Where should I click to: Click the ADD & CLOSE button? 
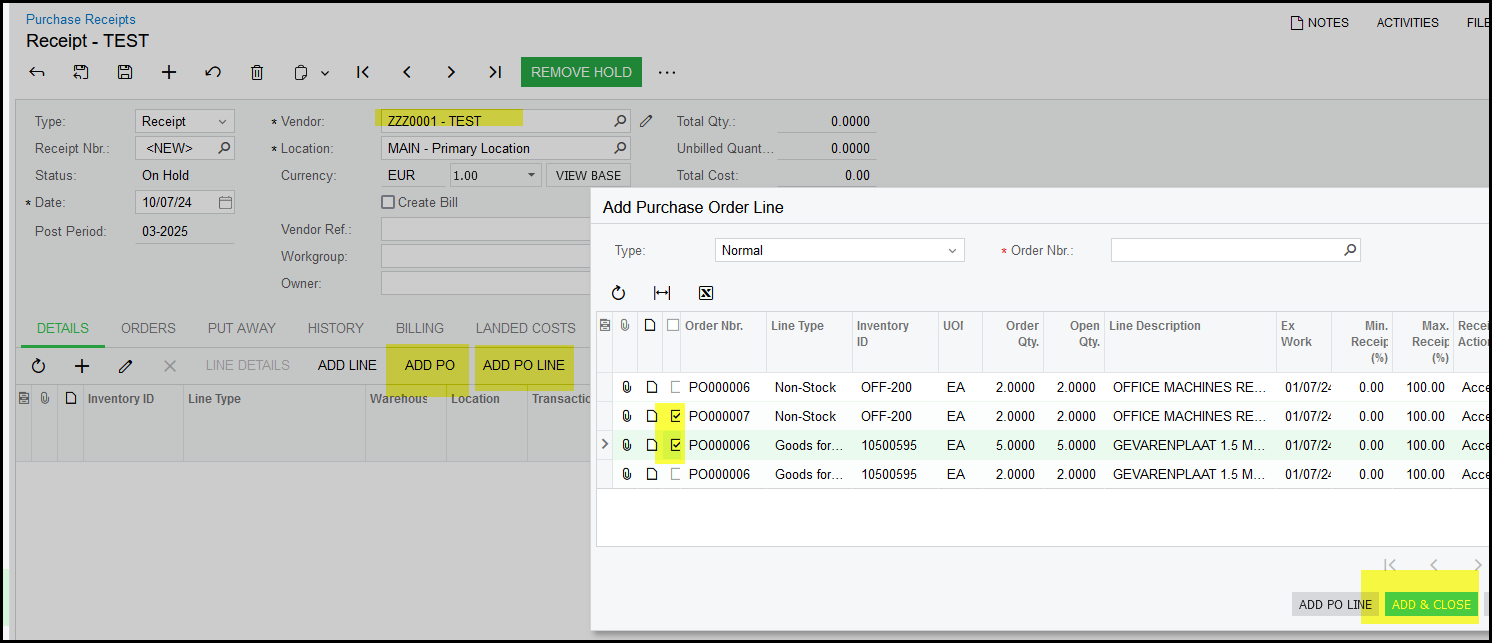[1431, 604]
